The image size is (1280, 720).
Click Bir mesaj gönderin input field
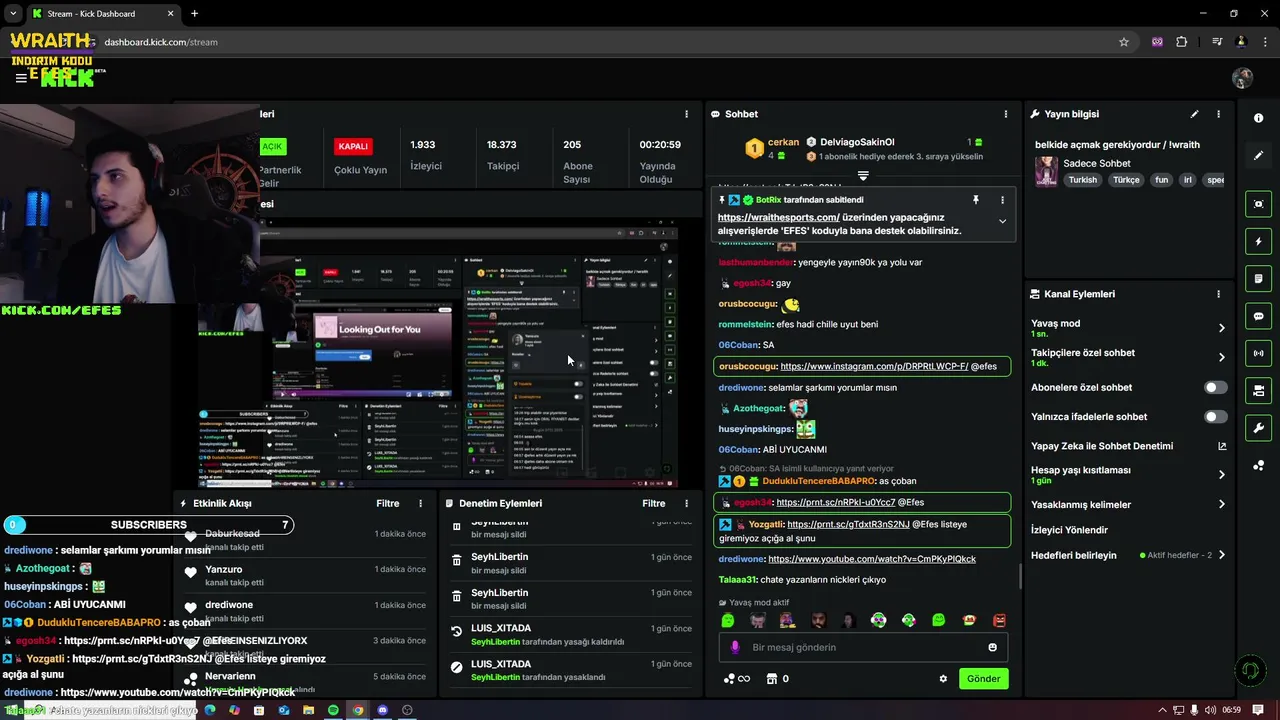point(863,647)
